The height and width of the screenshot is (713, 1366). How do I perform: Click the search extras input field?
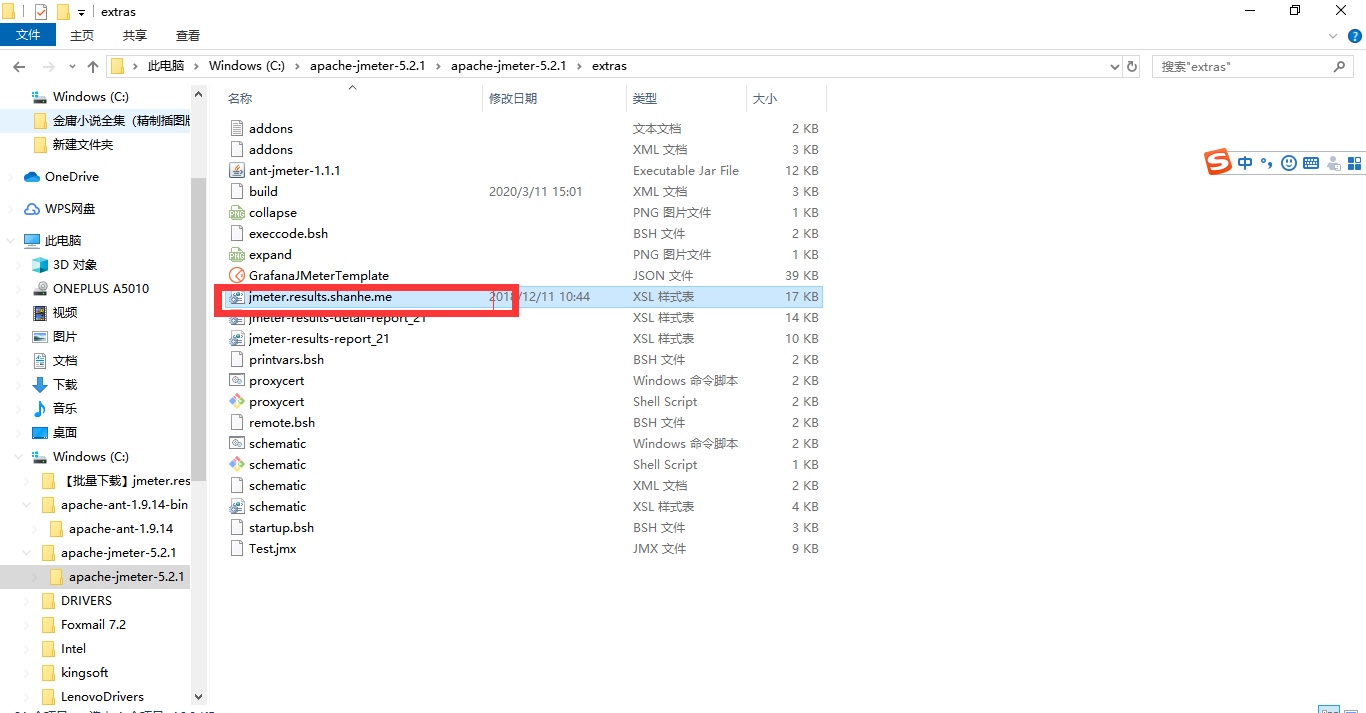pos(1240,66)
